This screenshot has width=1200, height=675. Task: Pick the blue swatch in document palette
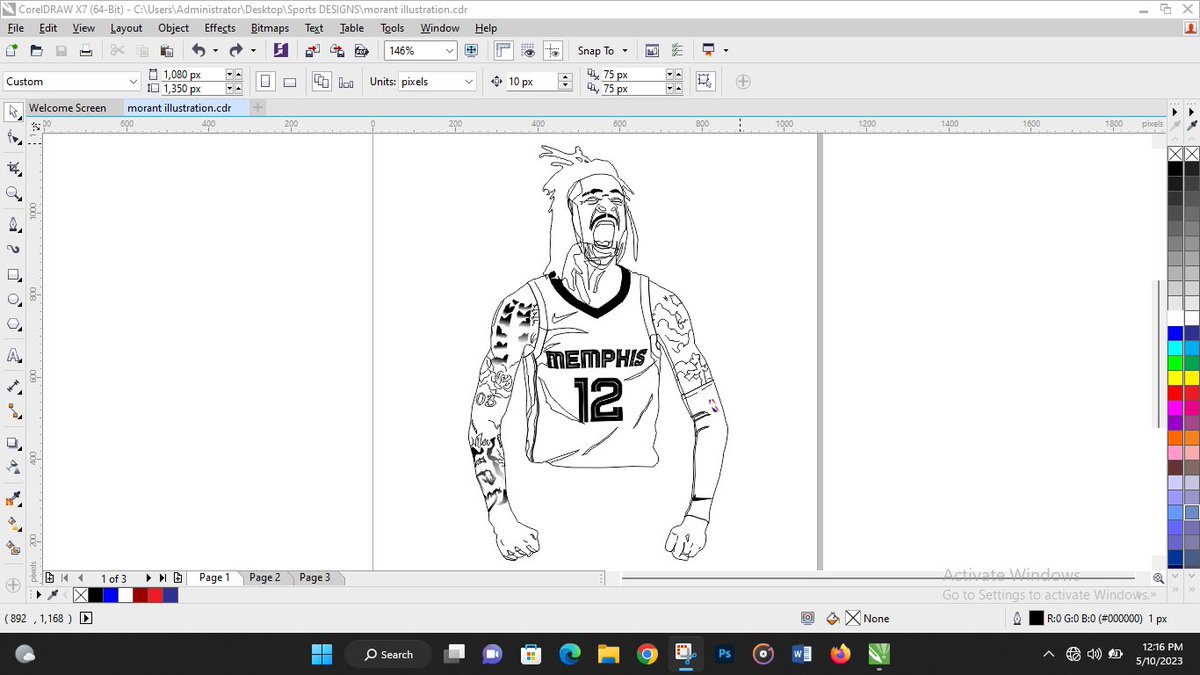[x=110, y=595]
